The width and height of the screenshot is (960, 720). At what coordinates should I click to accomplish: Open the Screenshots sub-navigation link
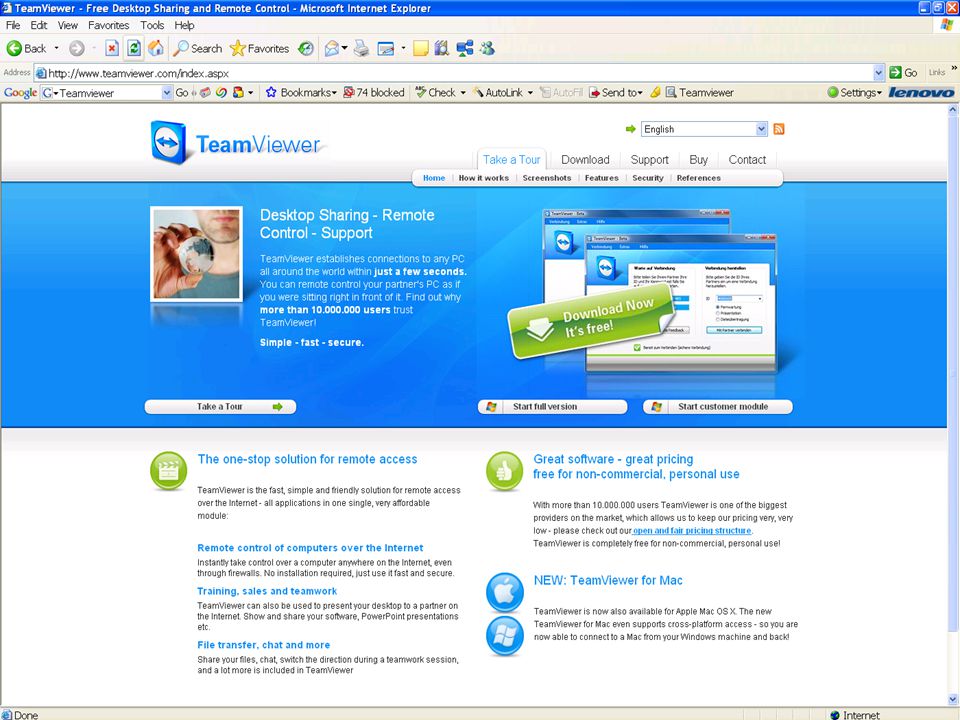point(547,178)
